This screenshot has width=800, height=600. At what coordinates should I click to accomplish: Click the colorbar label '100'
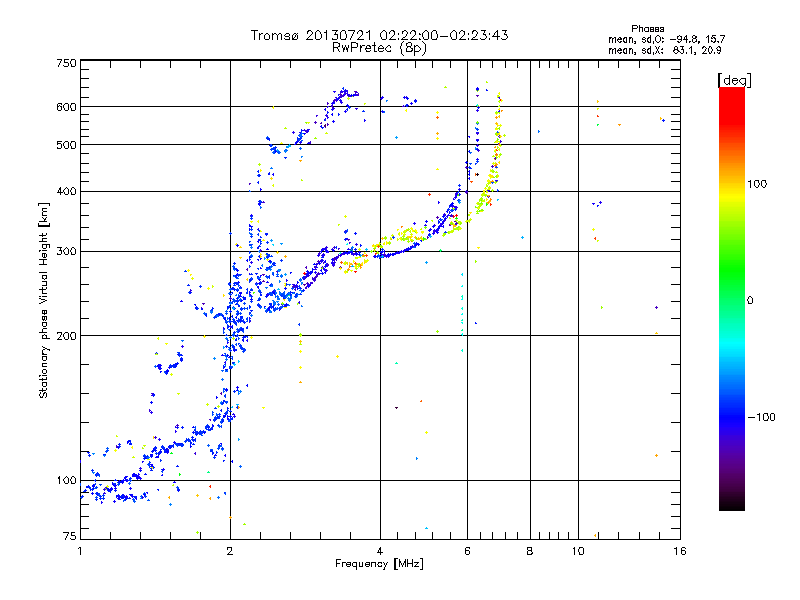[x=757, y=184]
